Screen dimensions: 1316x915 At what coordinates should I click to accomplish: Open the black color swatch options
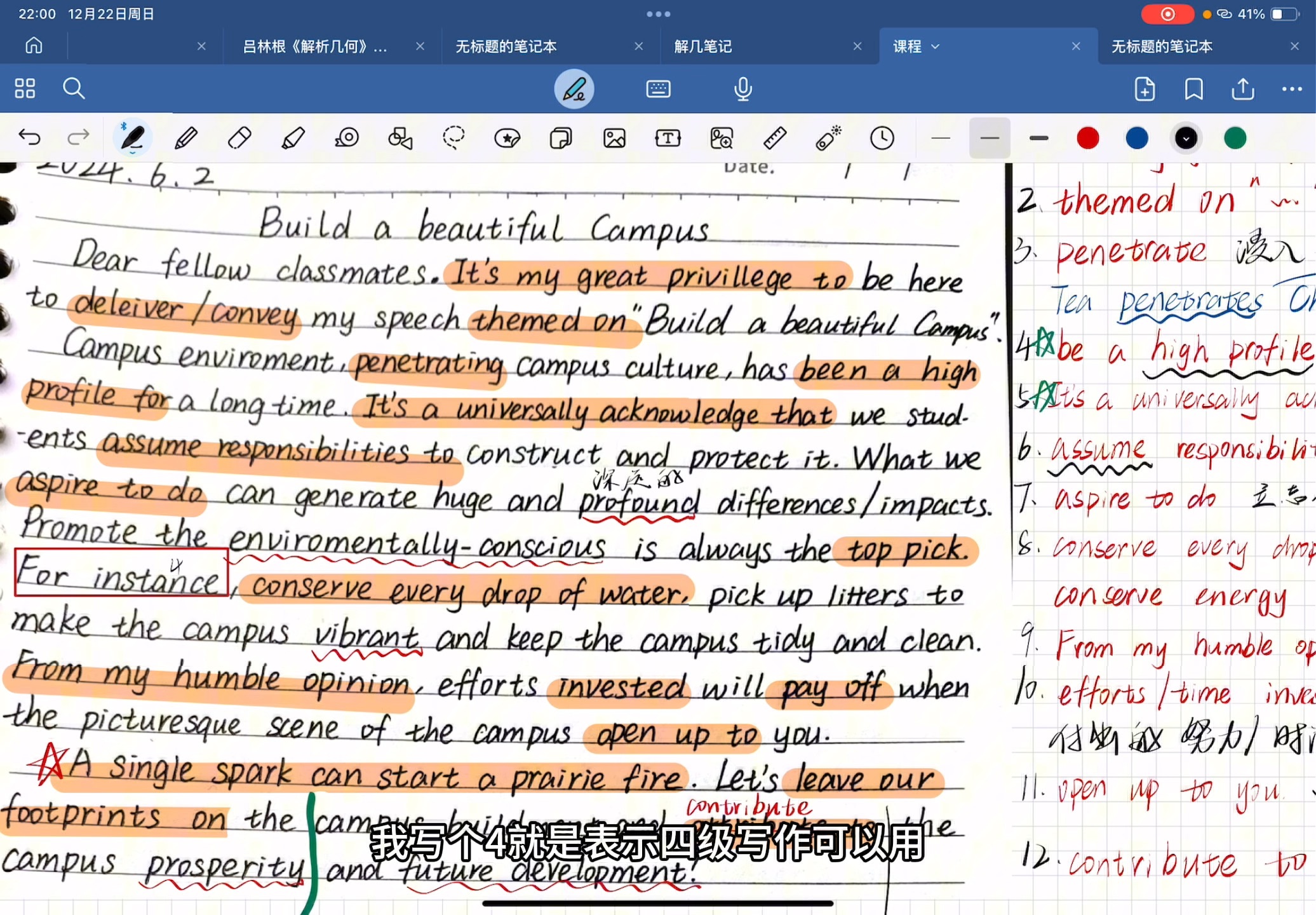click(x=1186, y=138)
